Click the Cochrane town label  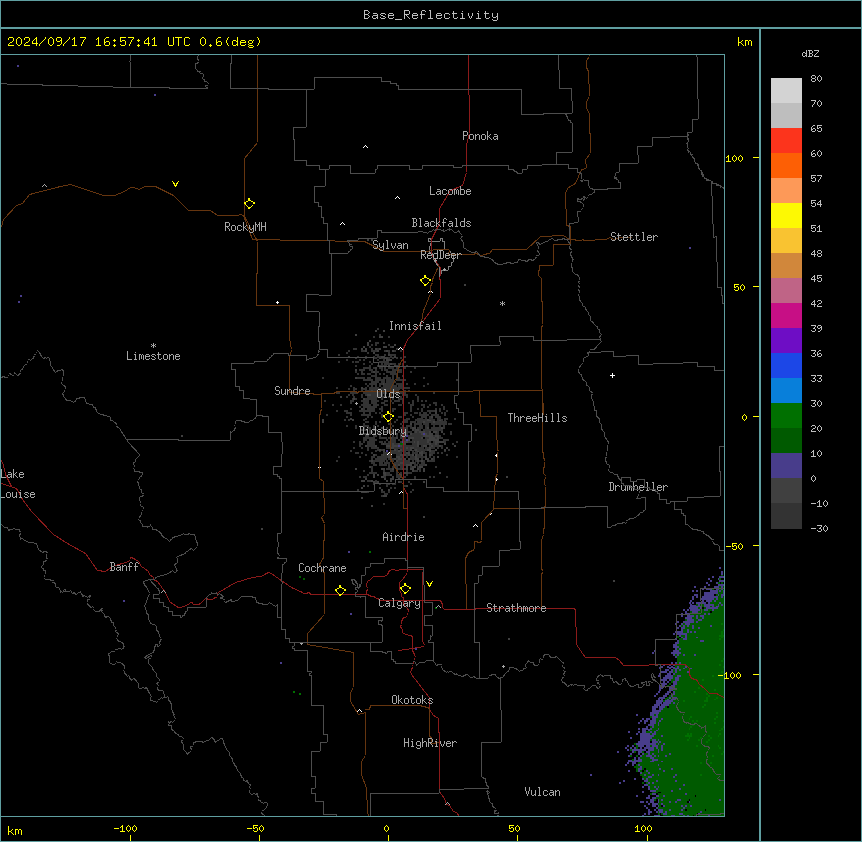coord(322,568)
